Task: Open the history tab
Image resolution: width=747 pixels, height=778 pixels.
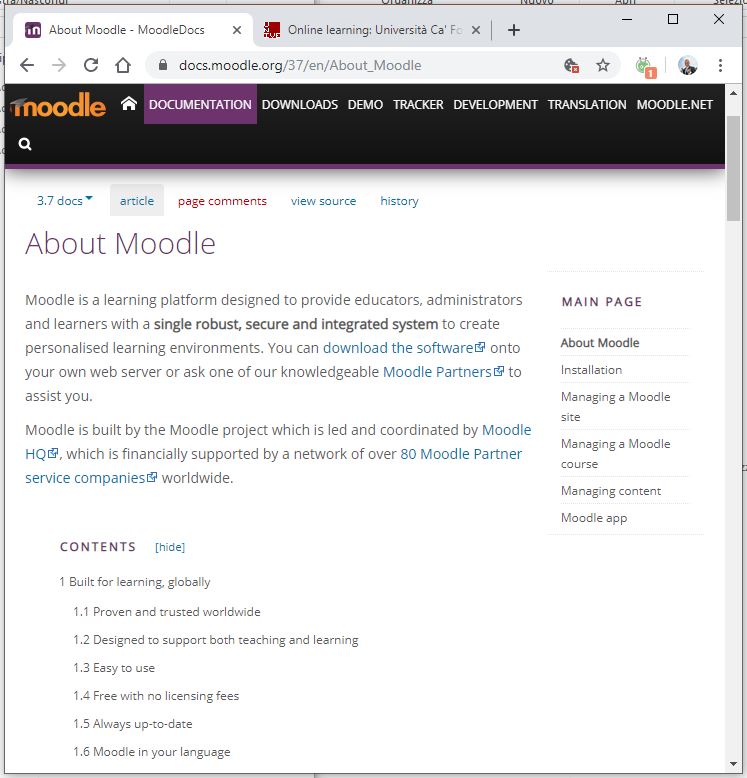Action: click(x=399, y=201)
